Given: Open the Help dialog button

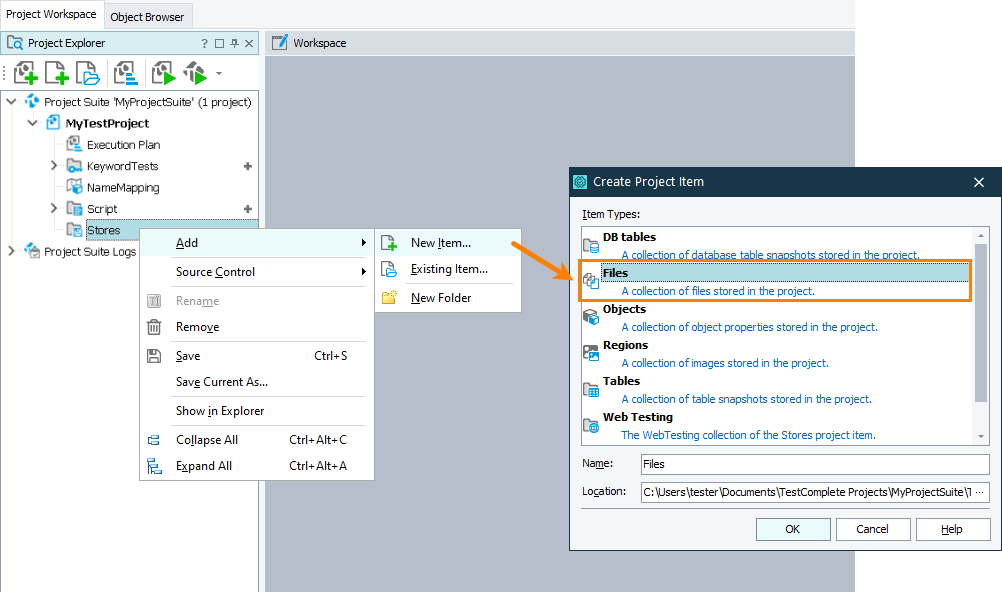Looking at the screenshot, I should point(952,529).
